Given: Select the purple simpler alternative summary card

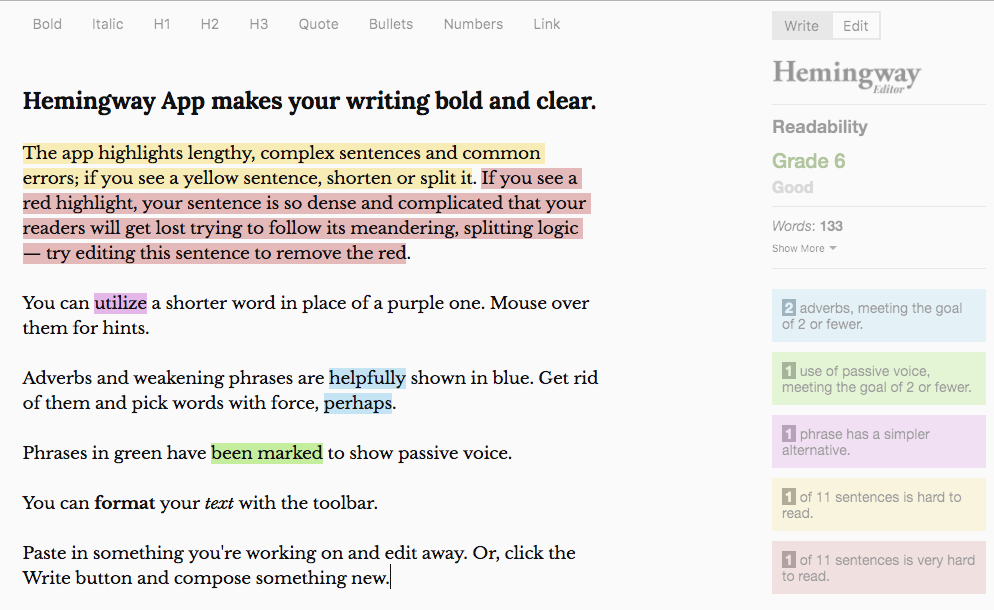Looking at the screenshot, I should pos(879,441).
